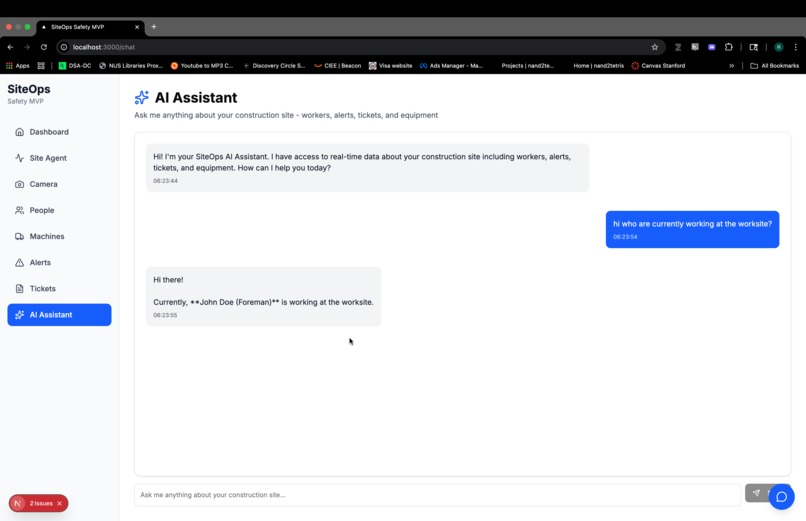Click the Camera icon in the sidebar
This screenshot has height=521, width=806.
20,184
